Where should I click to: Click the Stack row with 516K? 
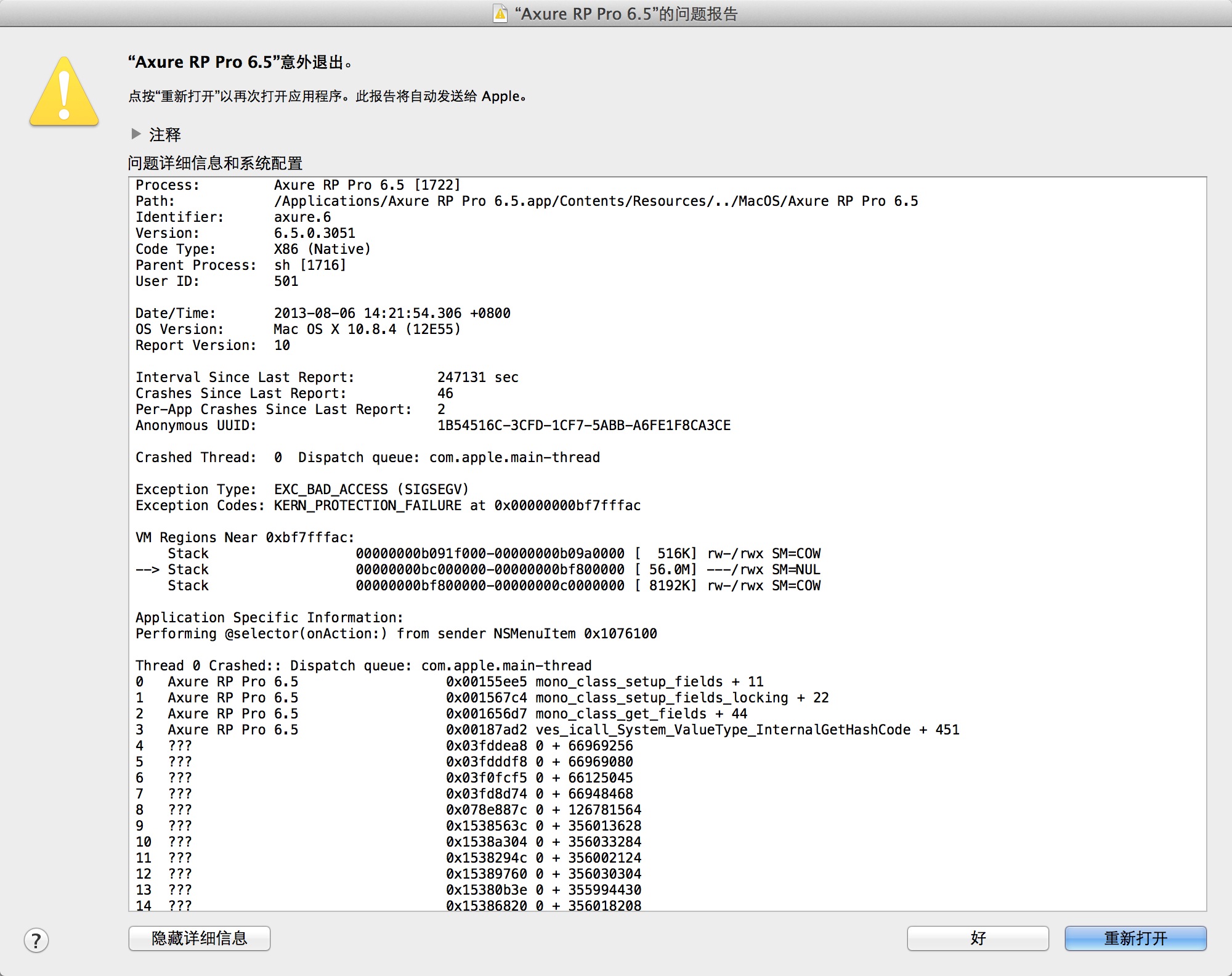coord(494,553)
